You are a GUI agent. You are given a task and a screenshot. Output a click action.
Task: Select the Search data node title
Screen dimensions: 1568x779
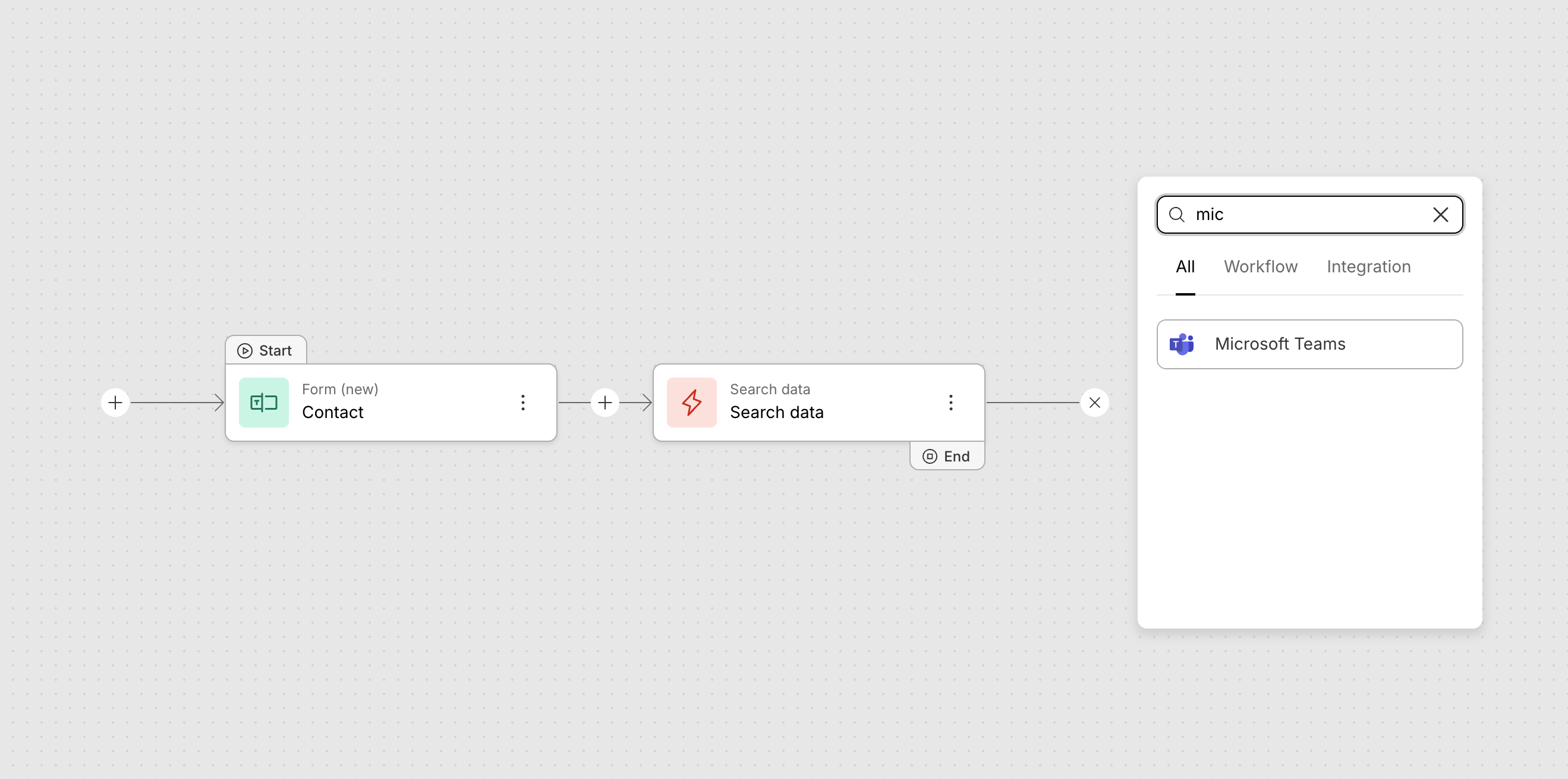pos(776,413)
